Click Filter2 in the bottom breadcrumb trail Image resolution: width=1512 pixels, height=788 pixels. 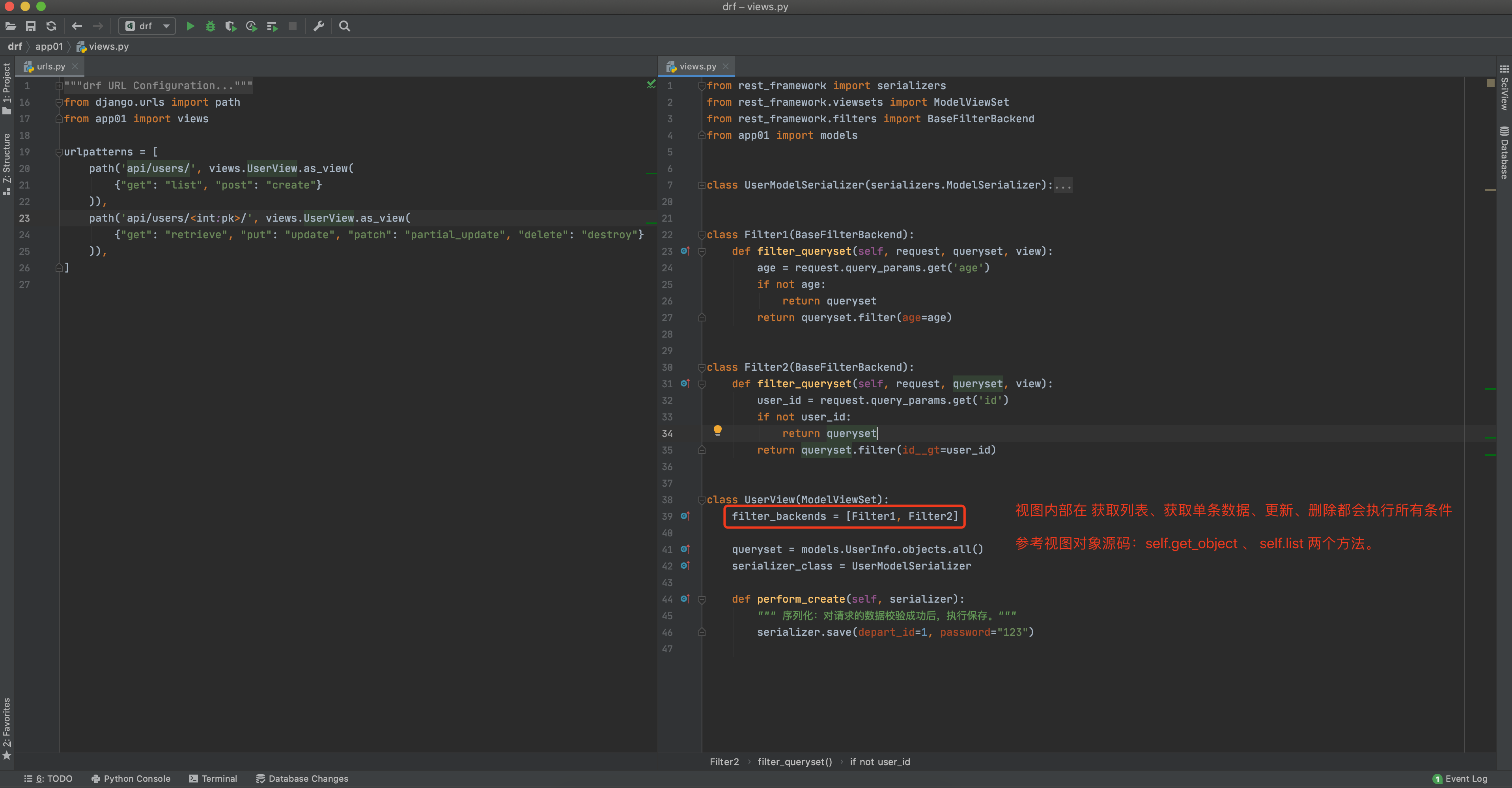pyautogui.click(x=724, y=762)
